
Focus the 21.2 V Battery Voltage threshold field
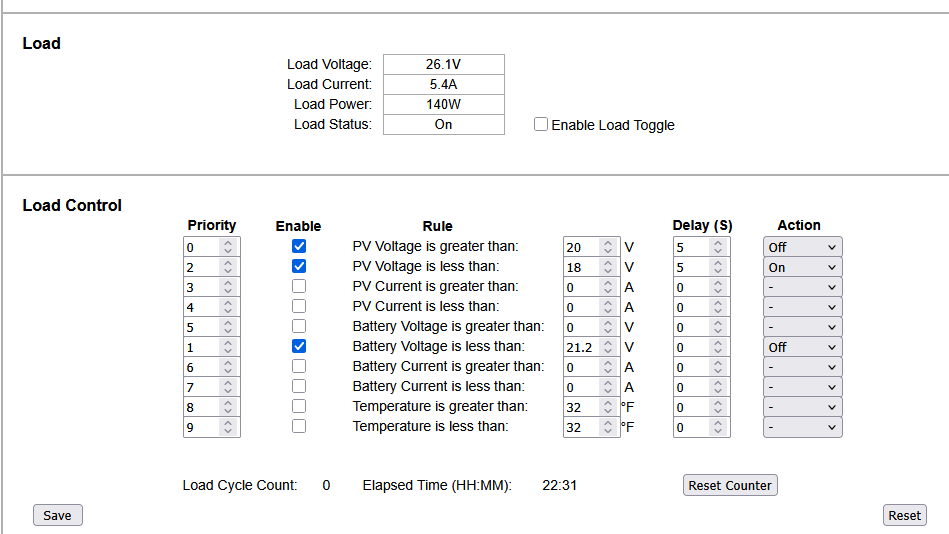pyautogui.click(x=591, y=347)
